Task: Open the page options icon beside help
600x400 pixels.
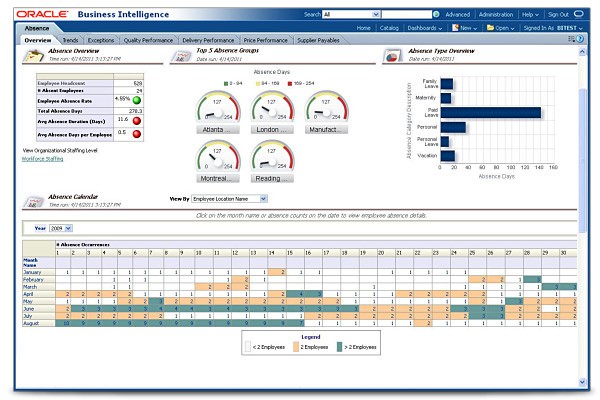Action: point(572,39)
